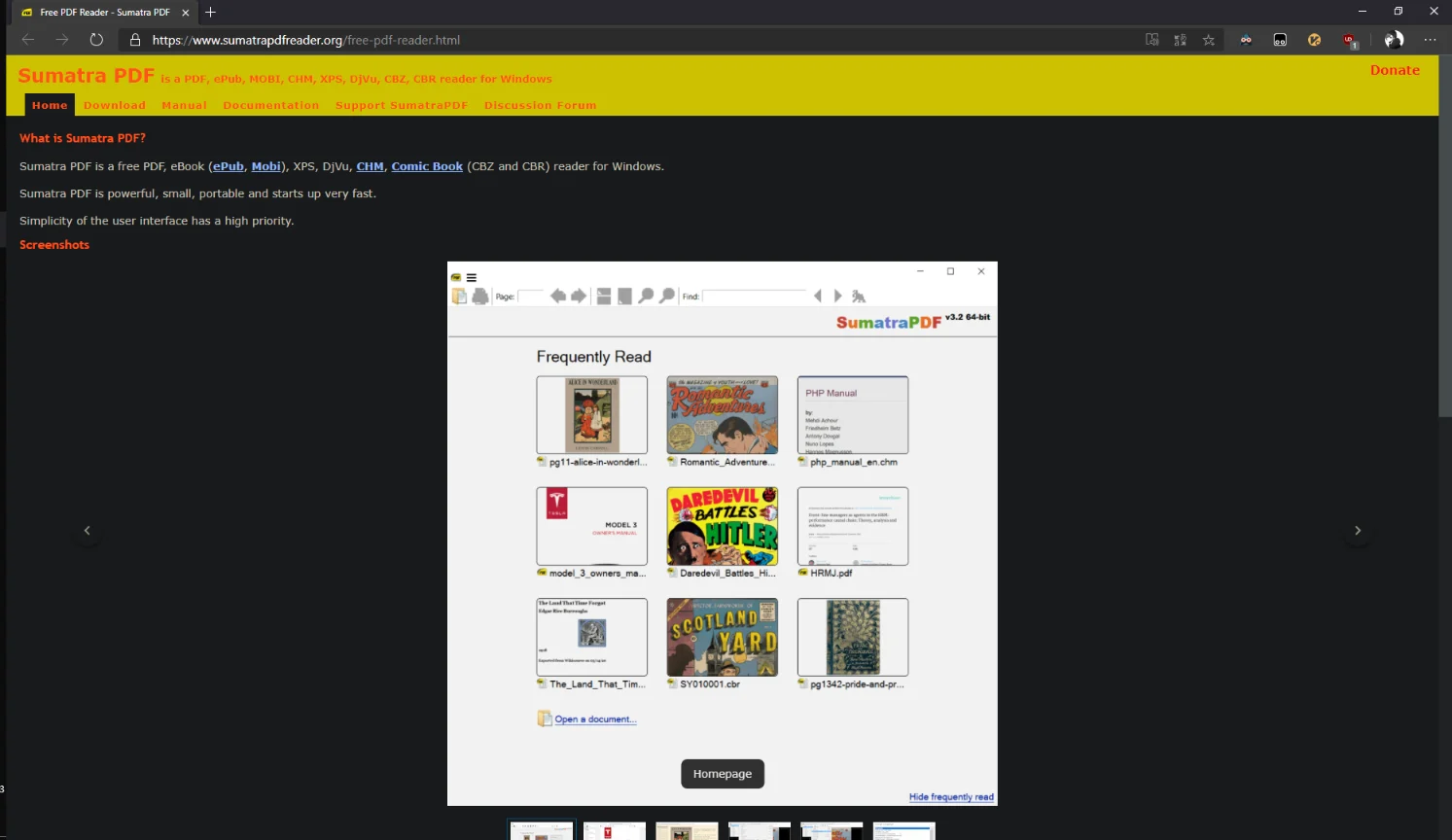Select the php_manual_en.chm thumbnail
1452x840 pixels.
853,415
